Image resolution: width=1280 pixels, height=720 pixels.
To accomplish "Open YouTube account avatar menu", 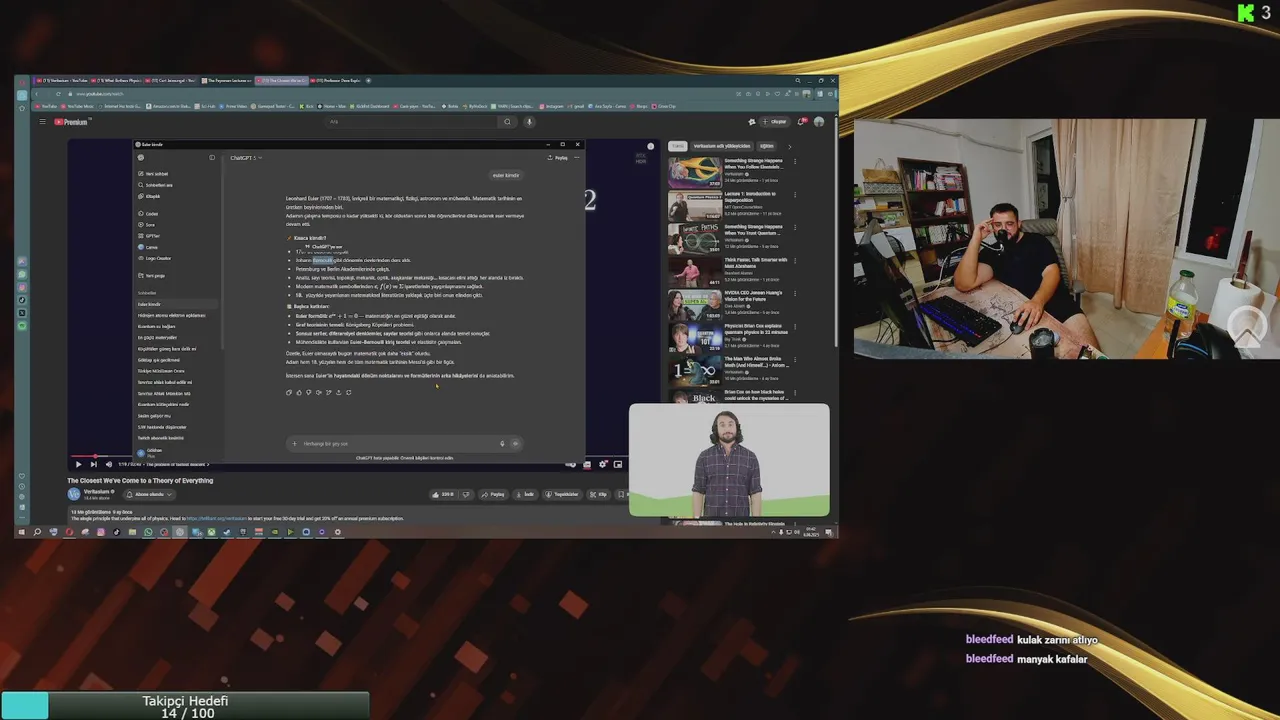I will [819, 122].
